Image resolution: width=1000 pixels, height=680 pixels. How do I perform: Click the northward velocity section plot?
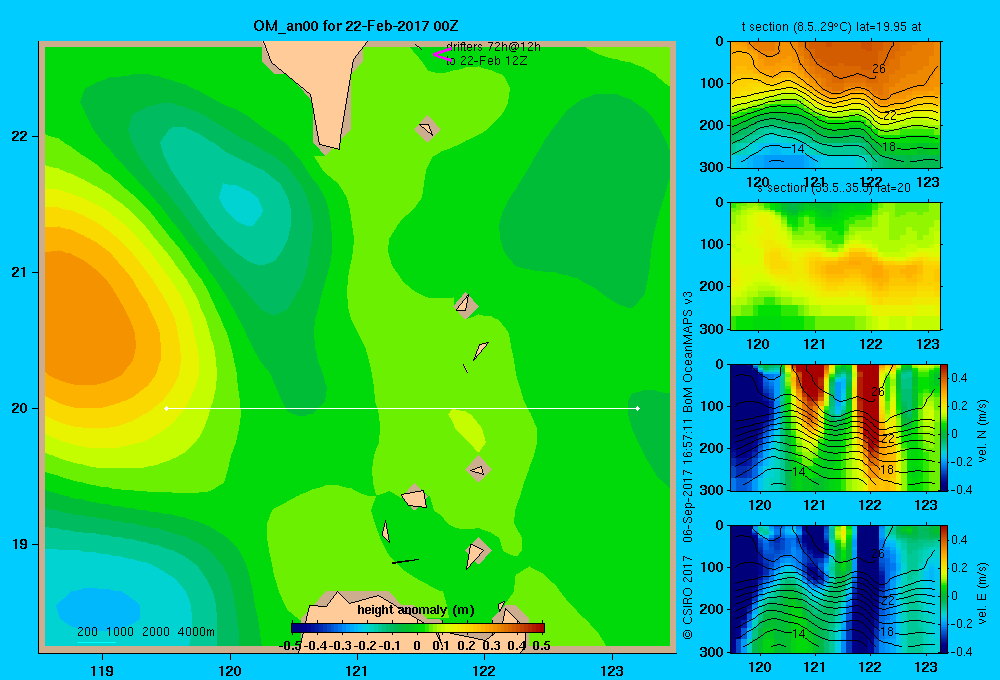[x=835, y=427]
